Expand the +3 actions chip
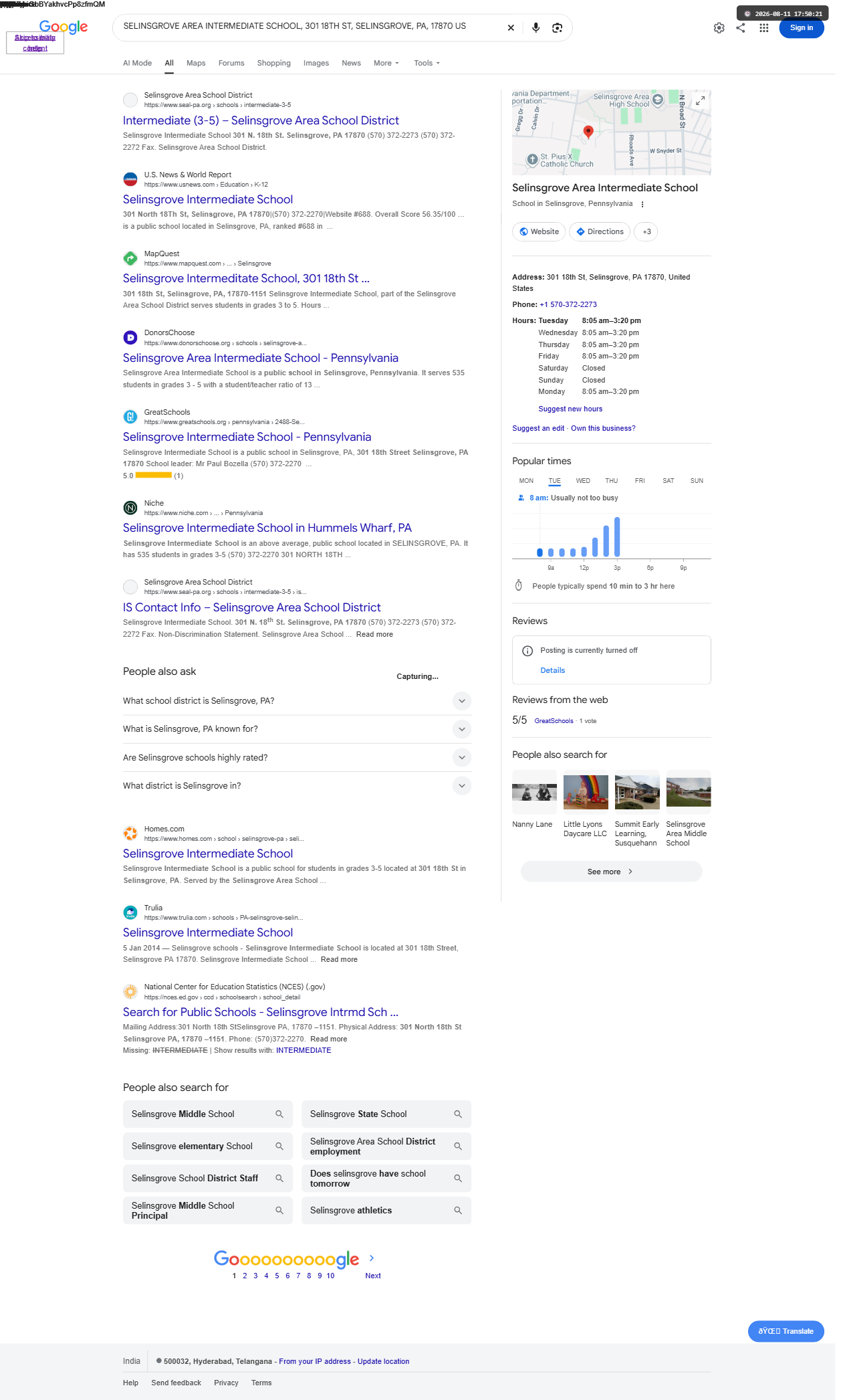 [646, 231]
